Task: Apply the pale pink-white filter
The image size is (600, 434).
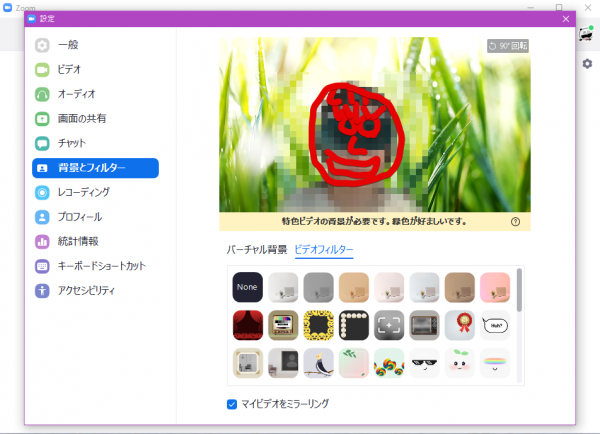Action: click(x=389, y=287)
